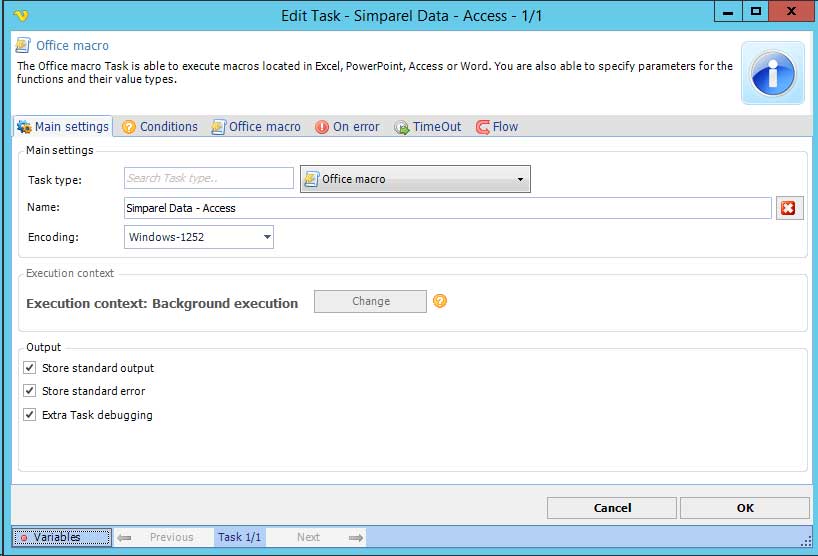Click the right arrow Next icon

click(x=355, y=537)
